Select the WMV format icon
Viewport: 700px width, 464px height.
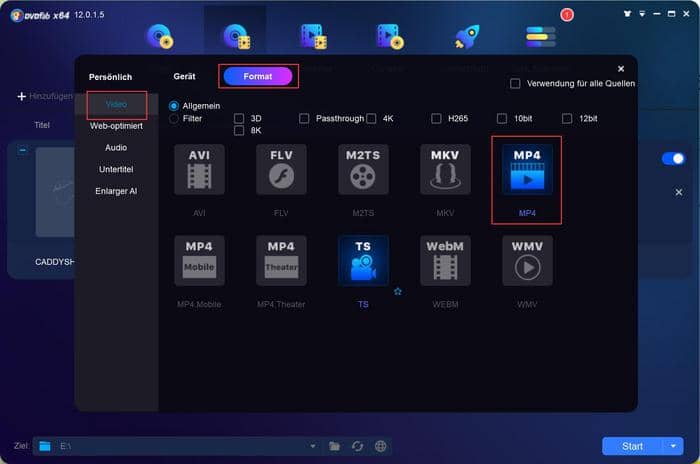coord(527,260)
